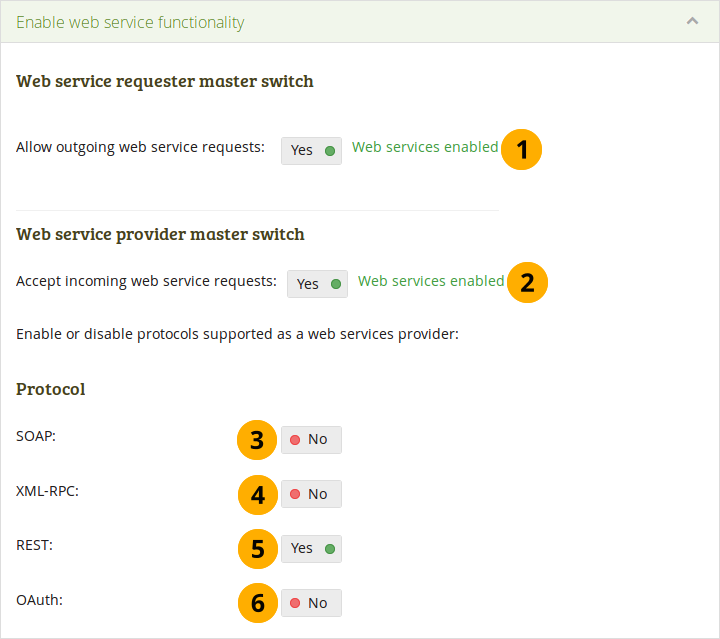Click provider 'Web services enabled' status text
The width and height of the screenshot is (720, 639).
pyautogui.click(x=431, y=281)
